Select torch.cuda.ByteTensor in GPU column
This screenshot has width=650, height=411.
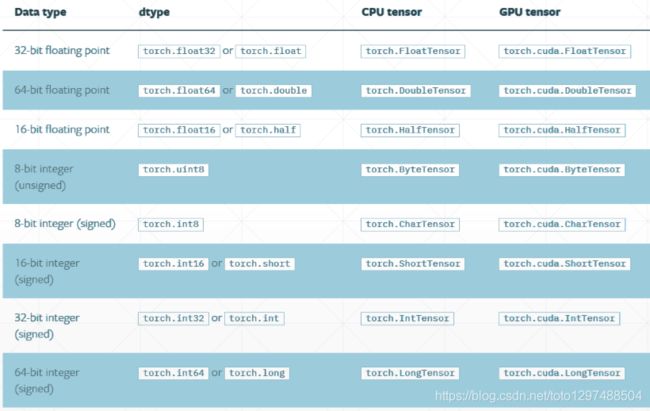(x=562, y=170)
